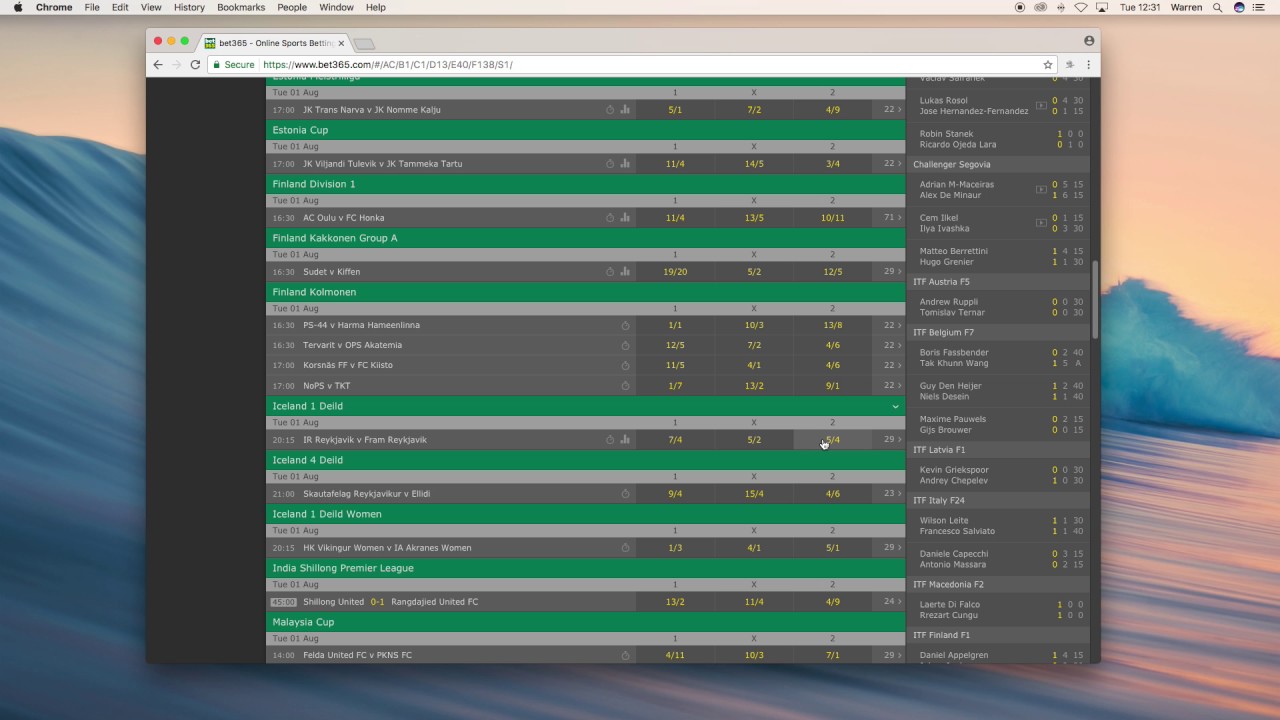Reload the bet365 page
This screenshot has width=1280, height=720.
tap(195, 65)
